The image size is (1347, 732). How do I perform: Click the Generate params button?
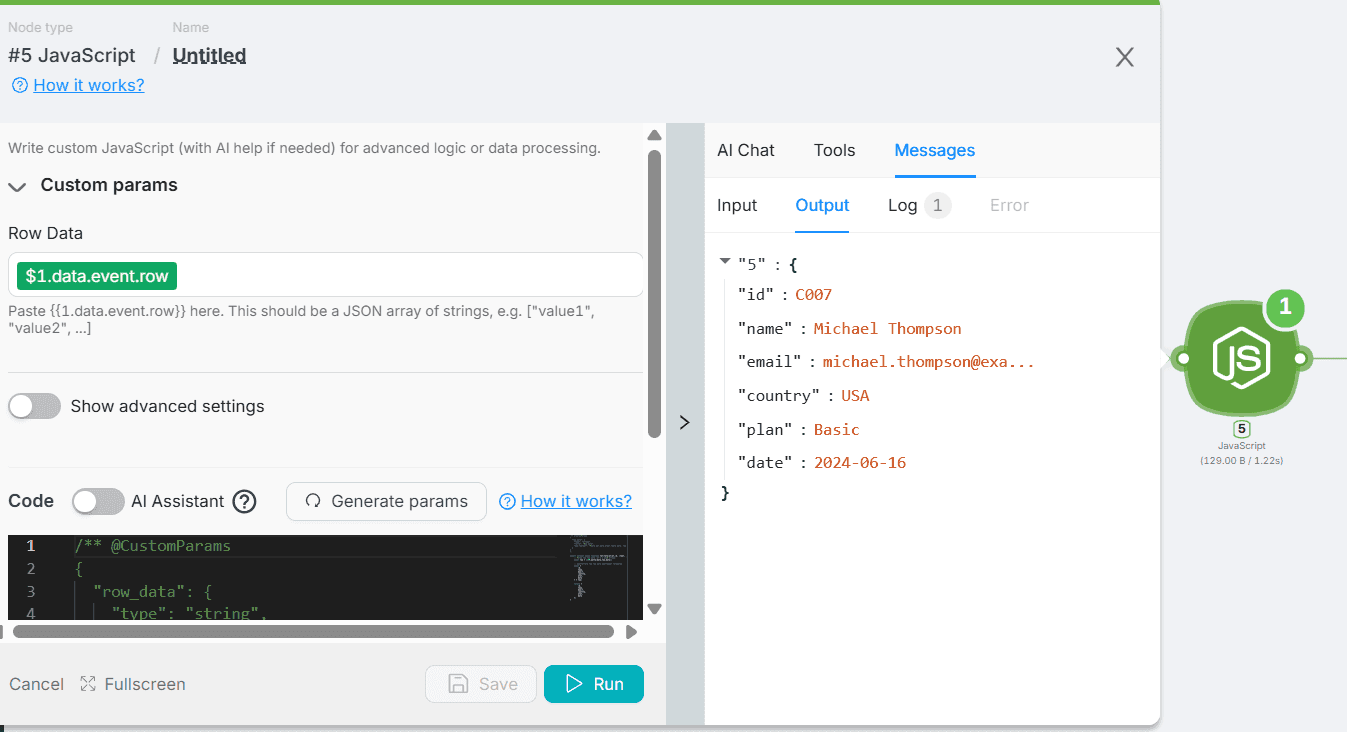tap(386, 501)
